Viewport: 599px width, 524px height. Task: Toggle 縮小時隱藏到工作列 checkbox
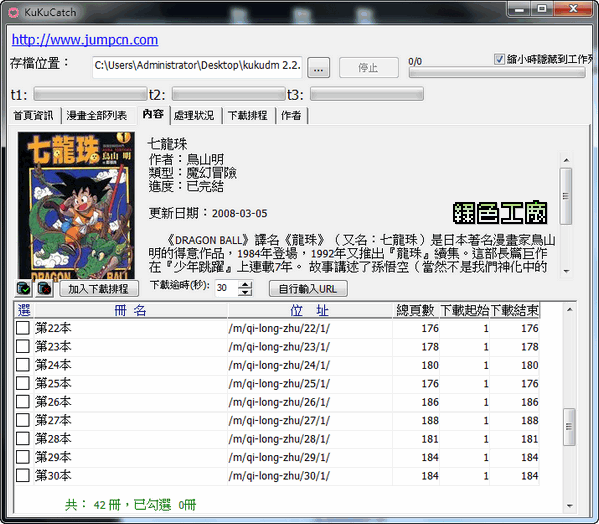[499, 59]
